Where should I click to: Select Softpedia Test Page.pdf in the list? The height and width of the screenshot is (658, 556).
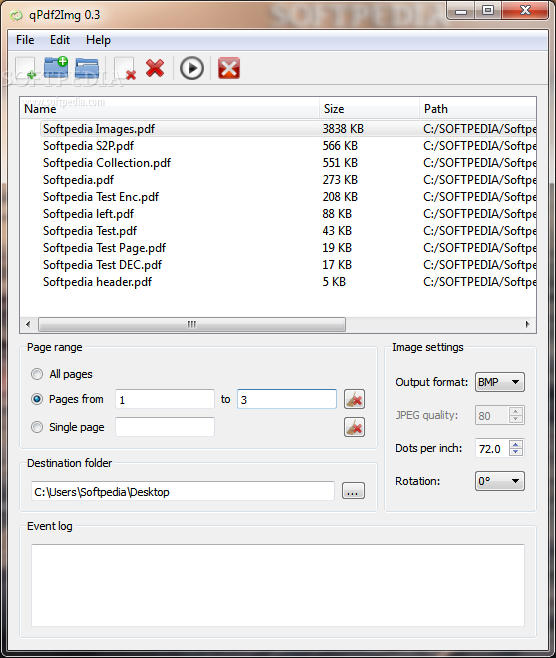(x=104, y=248)
